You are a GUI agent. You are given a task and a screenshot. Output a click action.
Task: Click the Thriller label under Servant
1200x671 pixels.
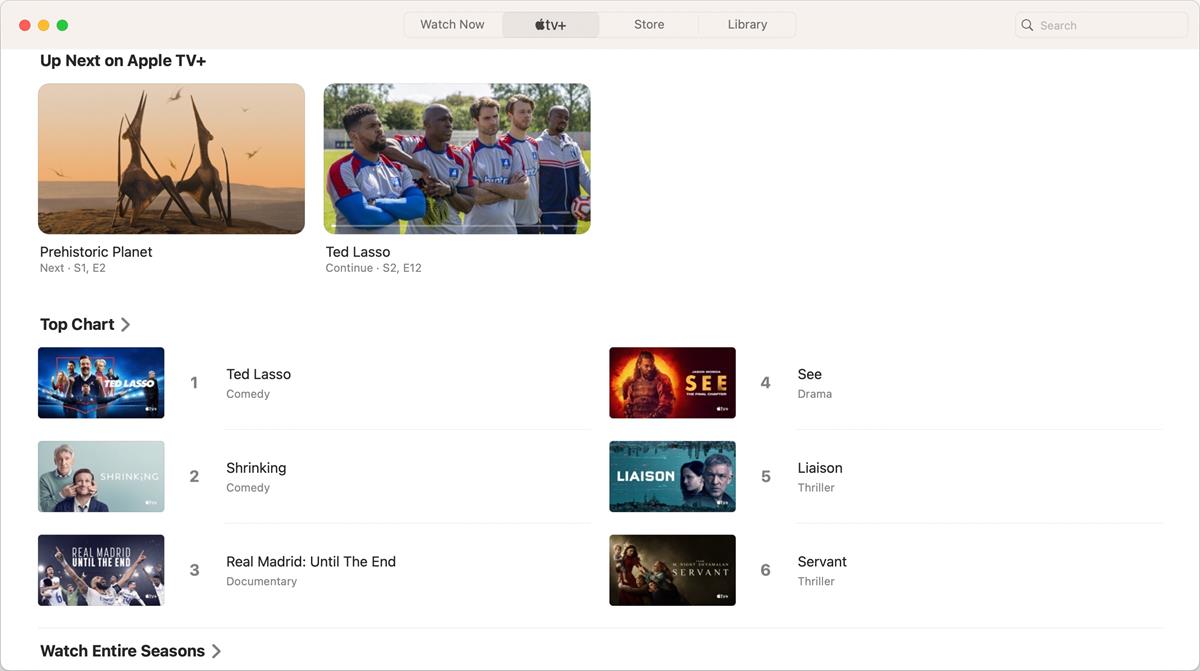coord(816,581)
